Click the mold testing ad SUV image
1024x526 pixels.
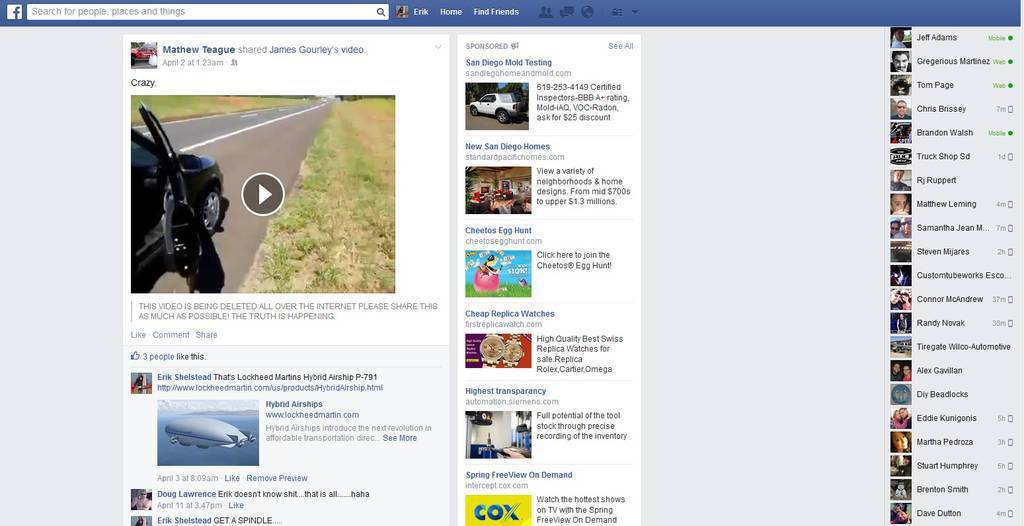pos(498,106)
